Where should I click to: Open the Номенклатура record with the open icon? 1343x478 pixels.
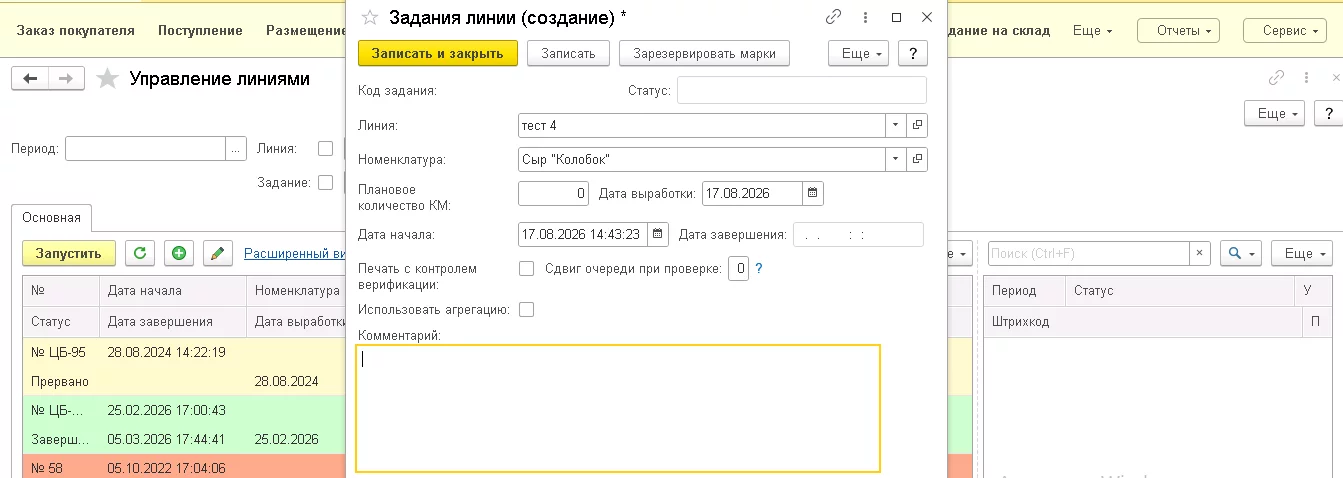[x=917, y=159]
